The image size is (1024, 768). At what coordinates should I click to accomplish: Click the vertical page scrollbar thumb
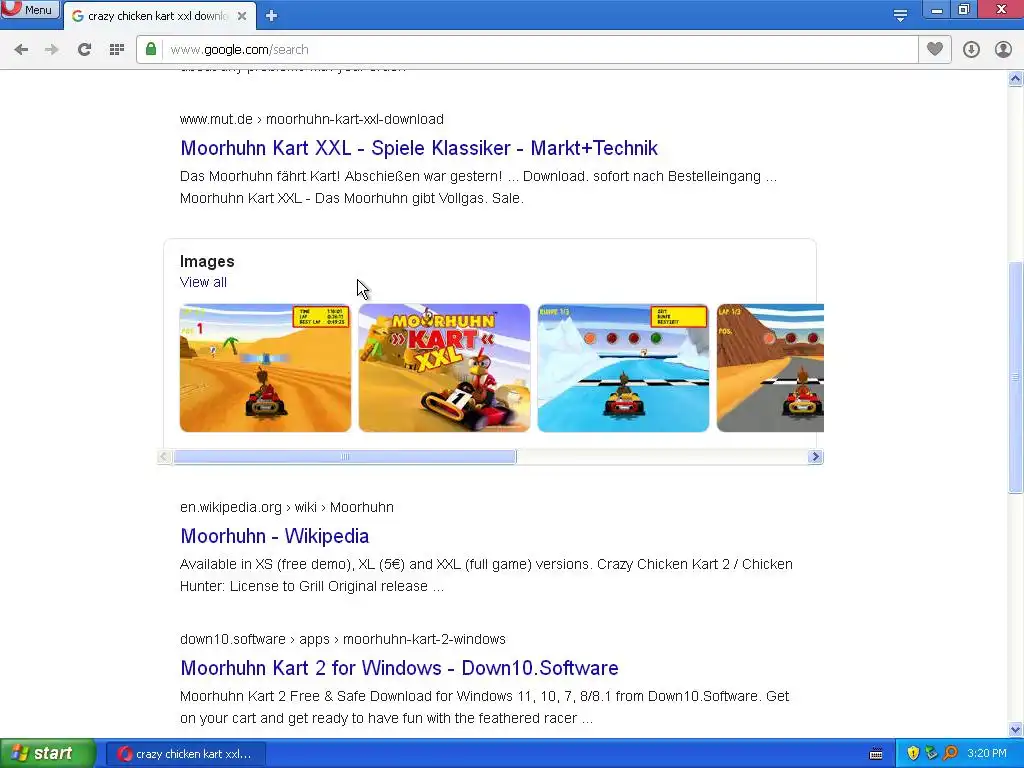(x=1016, y=377)
